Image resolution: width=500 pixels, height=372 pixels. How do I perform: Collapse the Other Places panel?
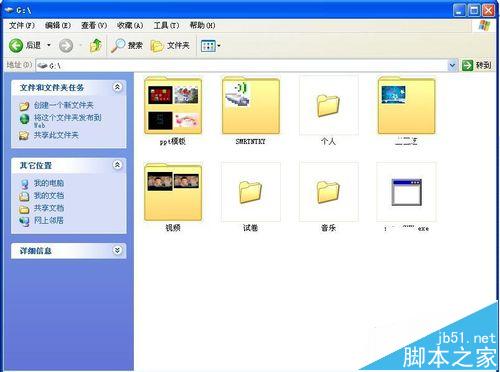pos(117,165)
